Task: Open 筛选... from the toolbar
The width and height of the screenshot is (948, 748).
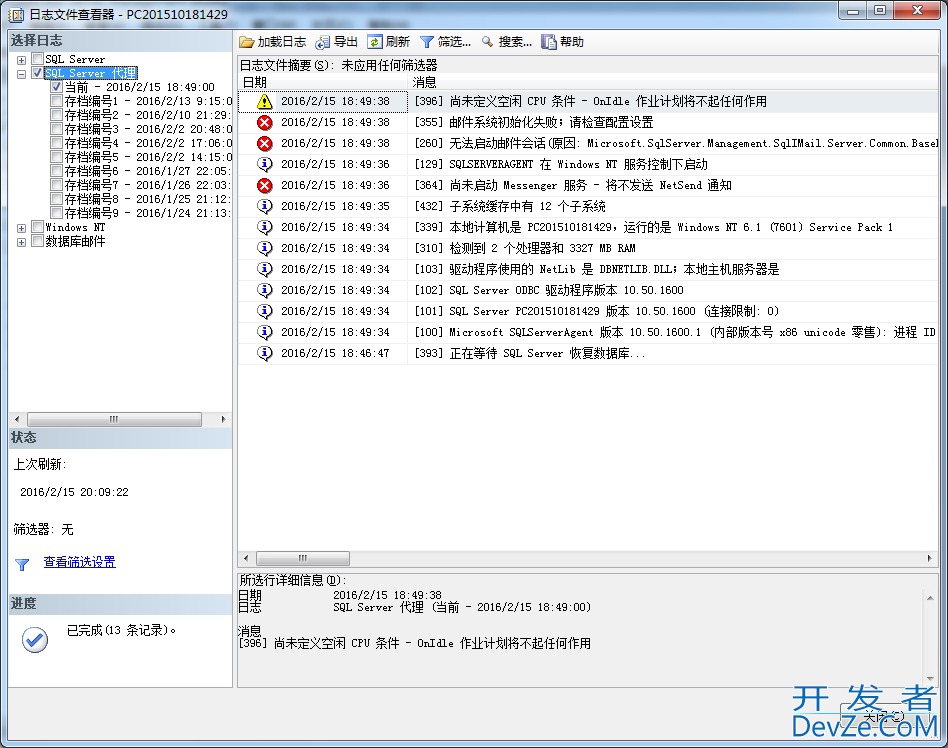Action: 454,42
